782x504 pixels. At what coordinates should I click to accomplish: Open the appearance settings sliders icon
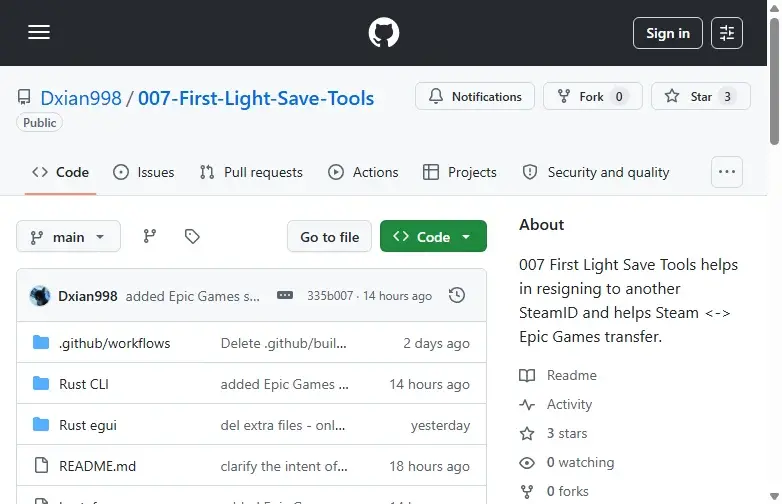(x=727, y=33)
